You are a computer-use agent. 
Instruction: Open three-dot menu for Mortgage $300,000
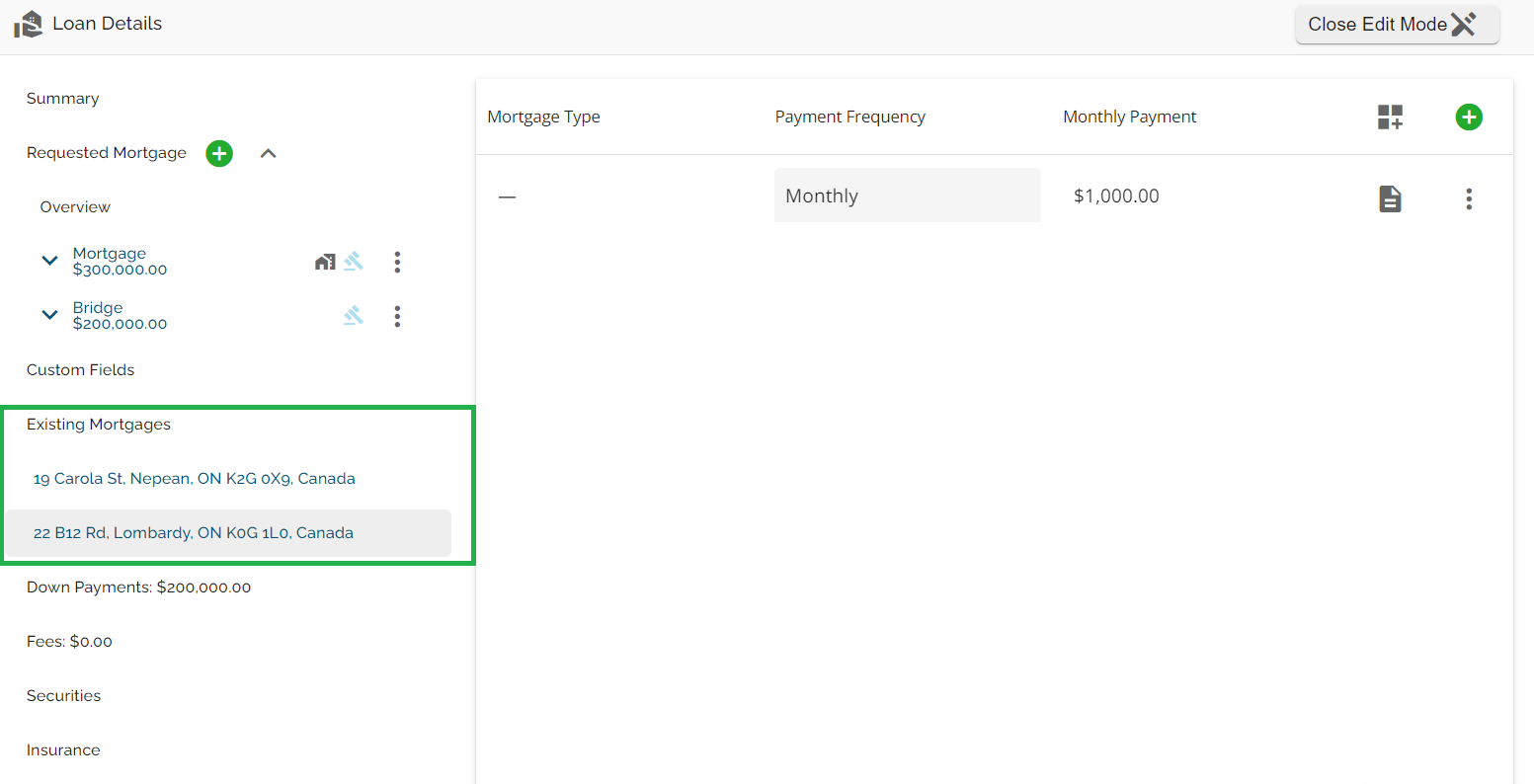[x=397, y=262]
